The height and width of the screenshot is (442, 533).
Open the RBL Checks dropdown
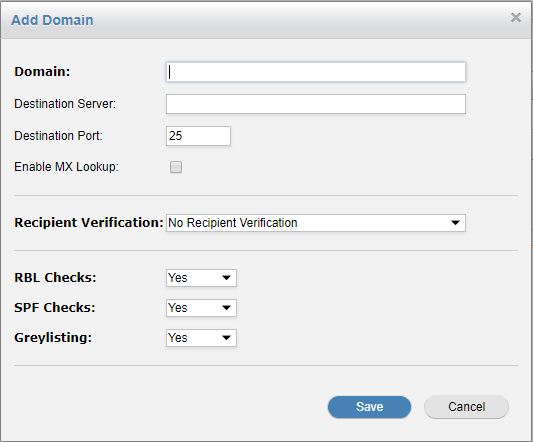pyautogui.click(x=201, y=278)
